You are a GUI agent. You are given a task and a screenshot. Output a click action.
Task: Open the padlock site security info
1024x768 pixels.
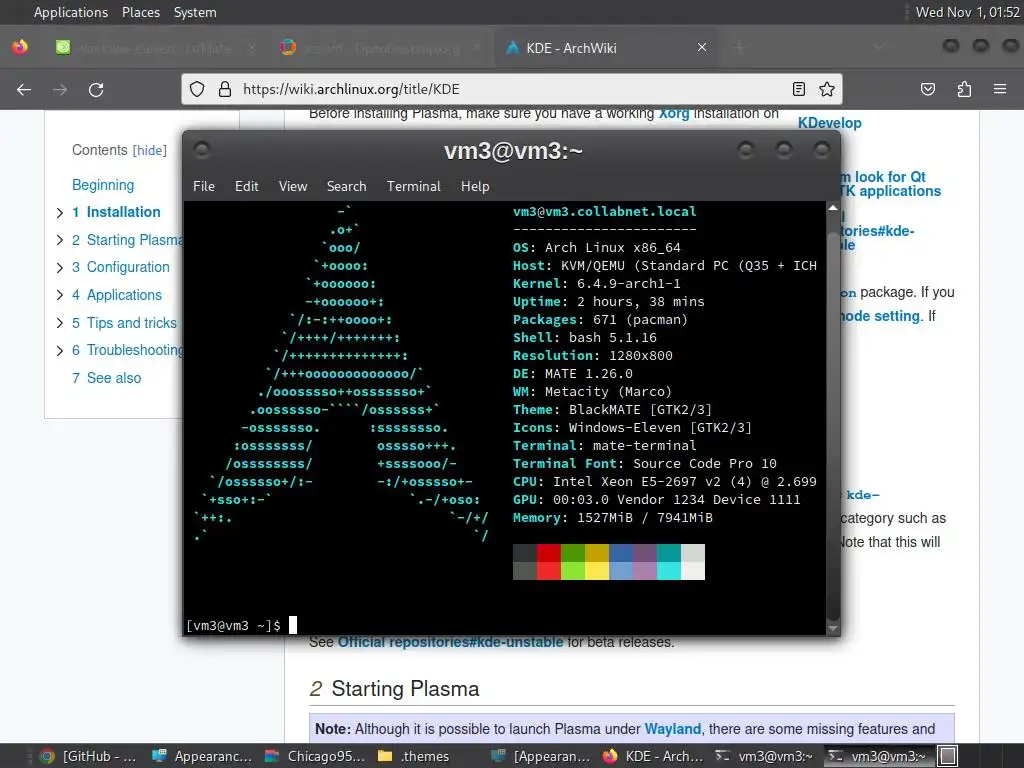225,89
